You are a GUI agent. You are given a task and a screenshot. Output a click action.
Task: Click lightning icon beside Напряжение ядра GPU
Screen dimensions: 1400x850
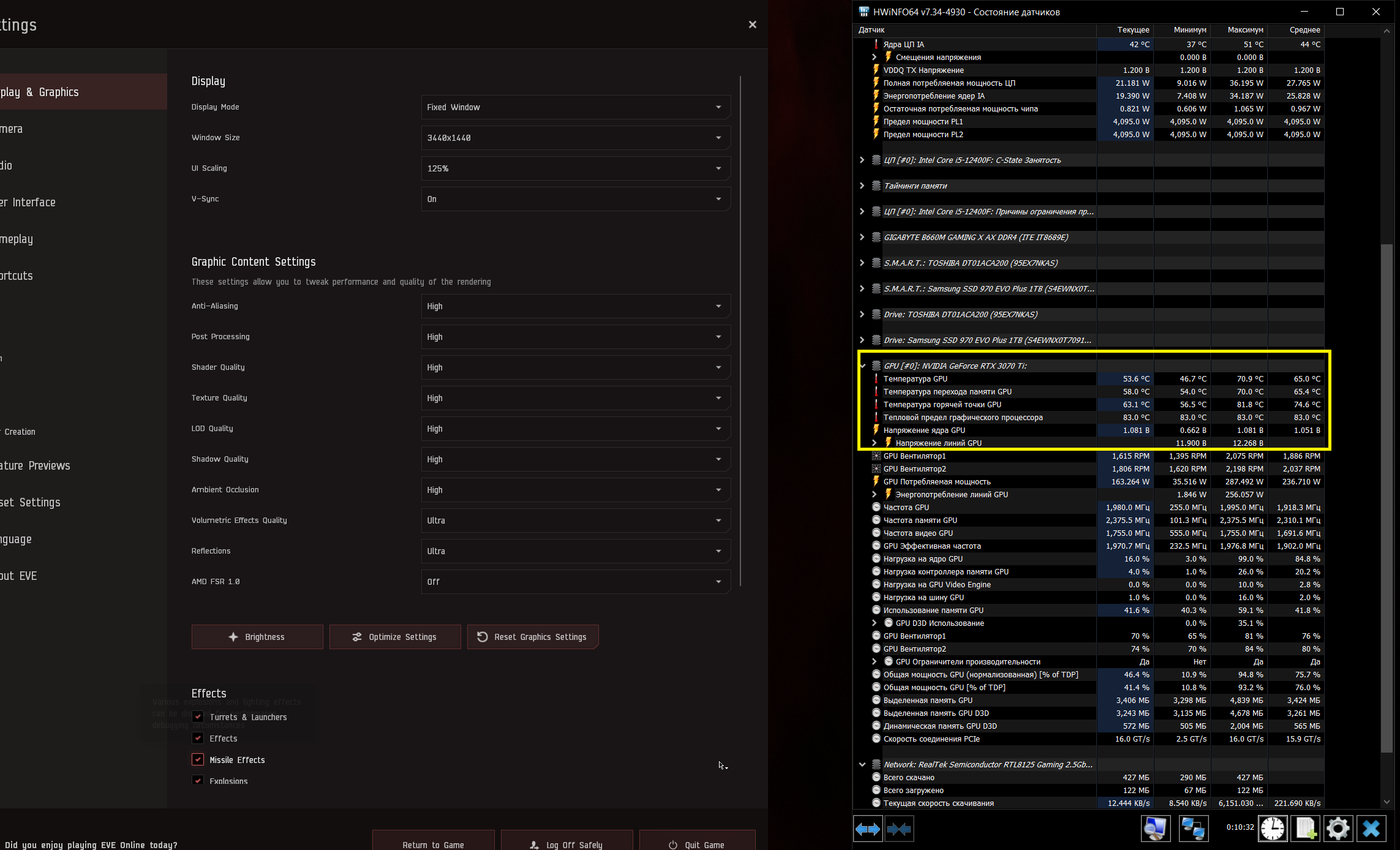pos(876,430)
